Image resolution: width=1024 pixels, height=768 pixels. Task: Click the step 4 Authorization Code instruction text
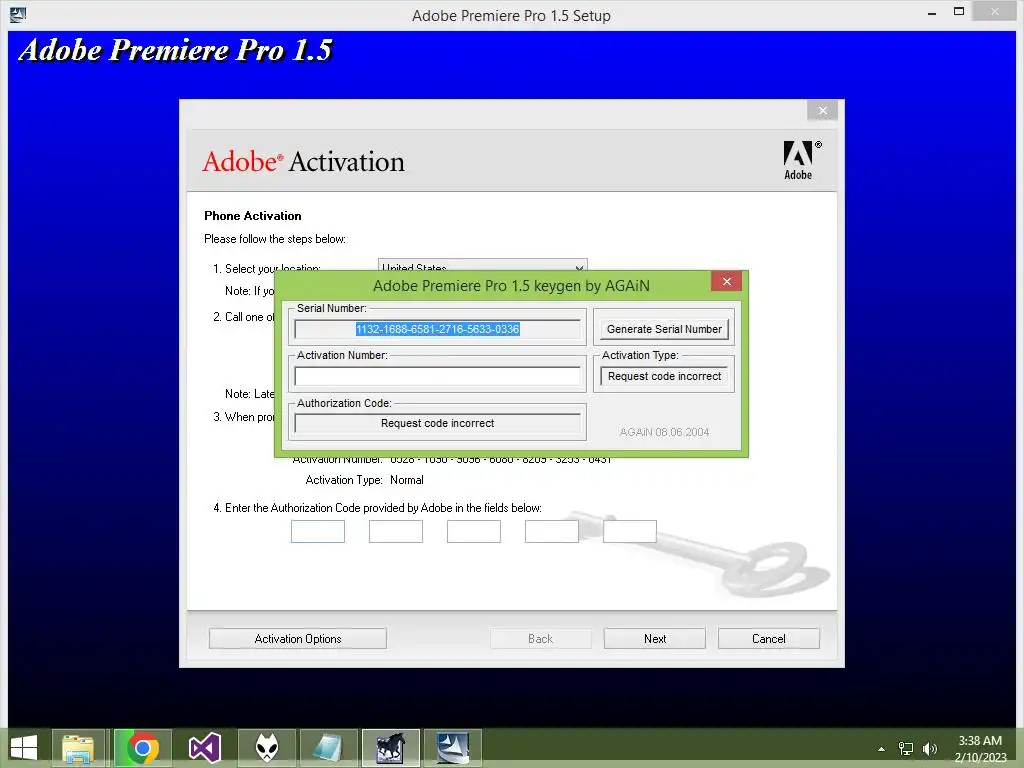coord(377,508)
